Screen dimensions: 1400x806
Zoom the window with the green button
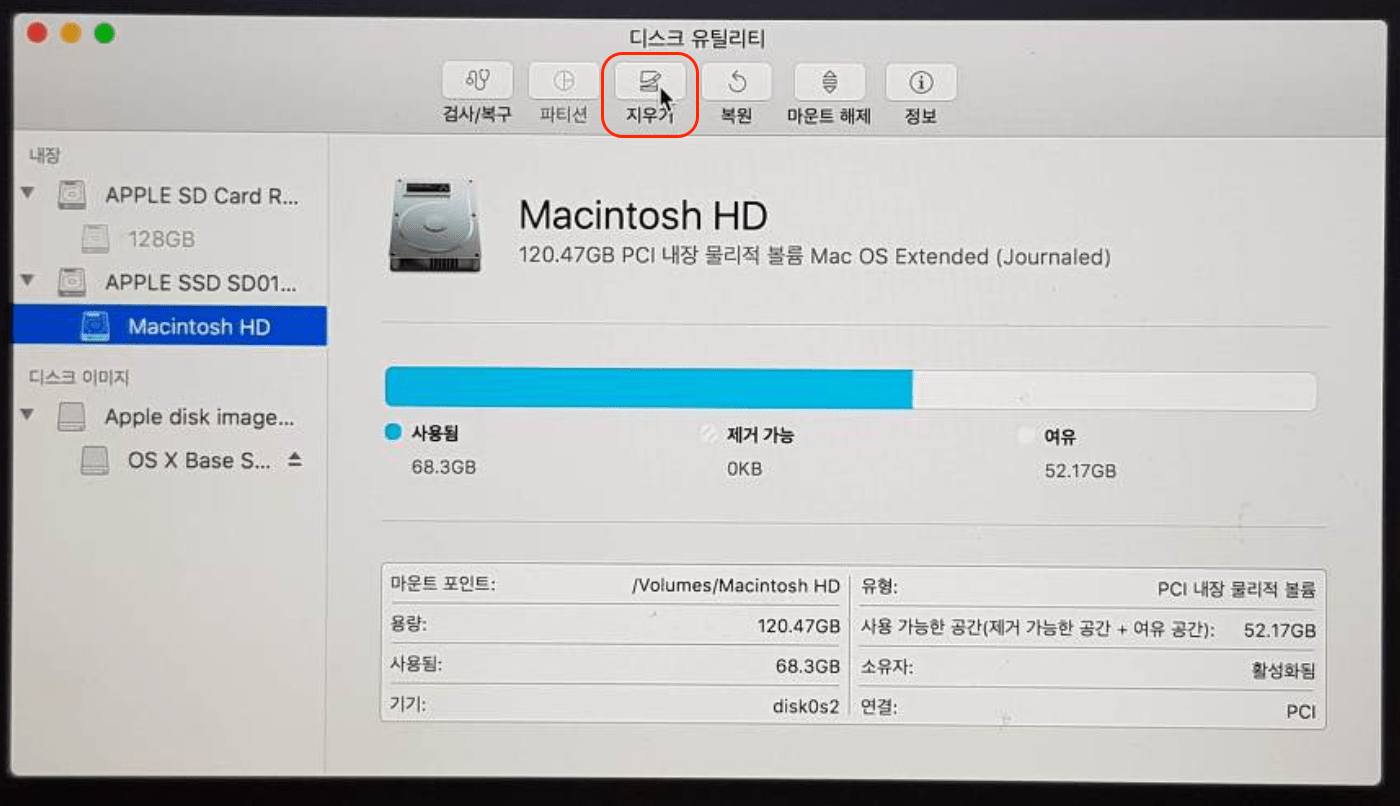104,33
